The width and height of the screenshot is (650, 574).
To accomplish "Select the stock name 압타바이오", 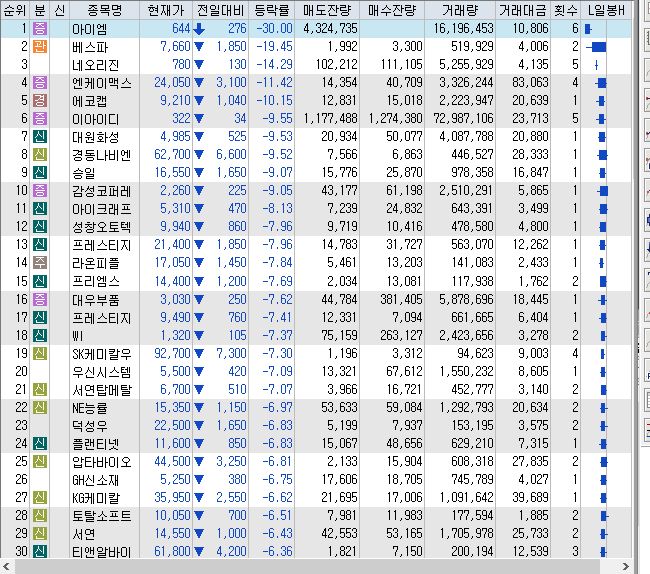I will (102, 462).
